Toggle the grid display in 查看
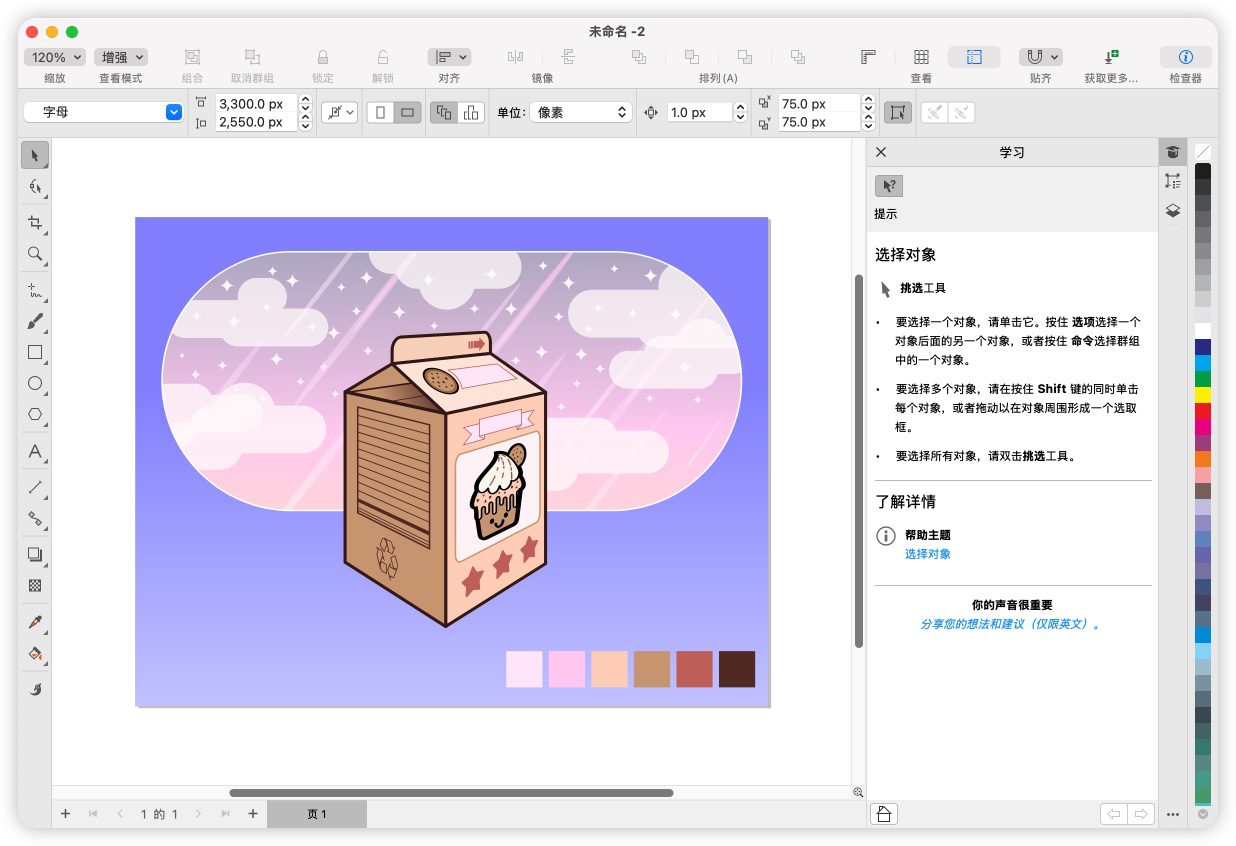The image size is (1236, 846). tap(921, 58)
